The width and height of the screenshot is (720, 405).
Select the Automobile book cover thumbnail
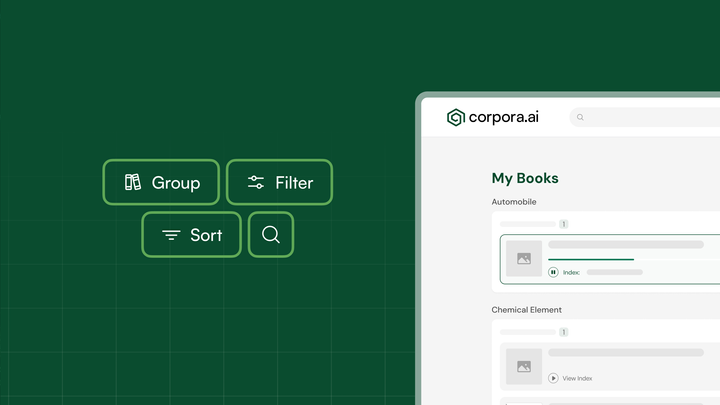(x=524, y=258)
